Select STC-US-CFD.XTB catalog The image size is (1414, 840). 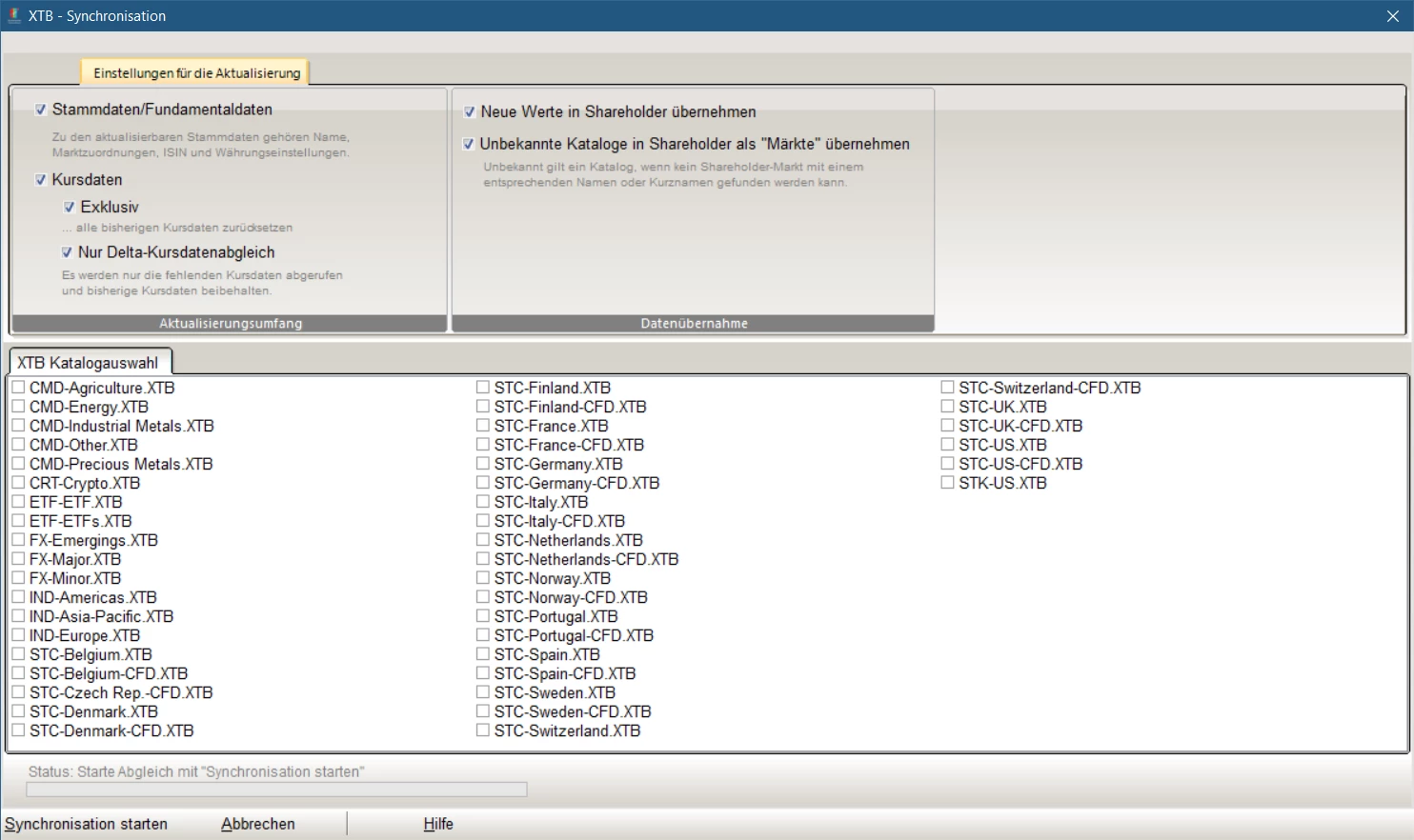pyautogui.click(x=947, y=464)
